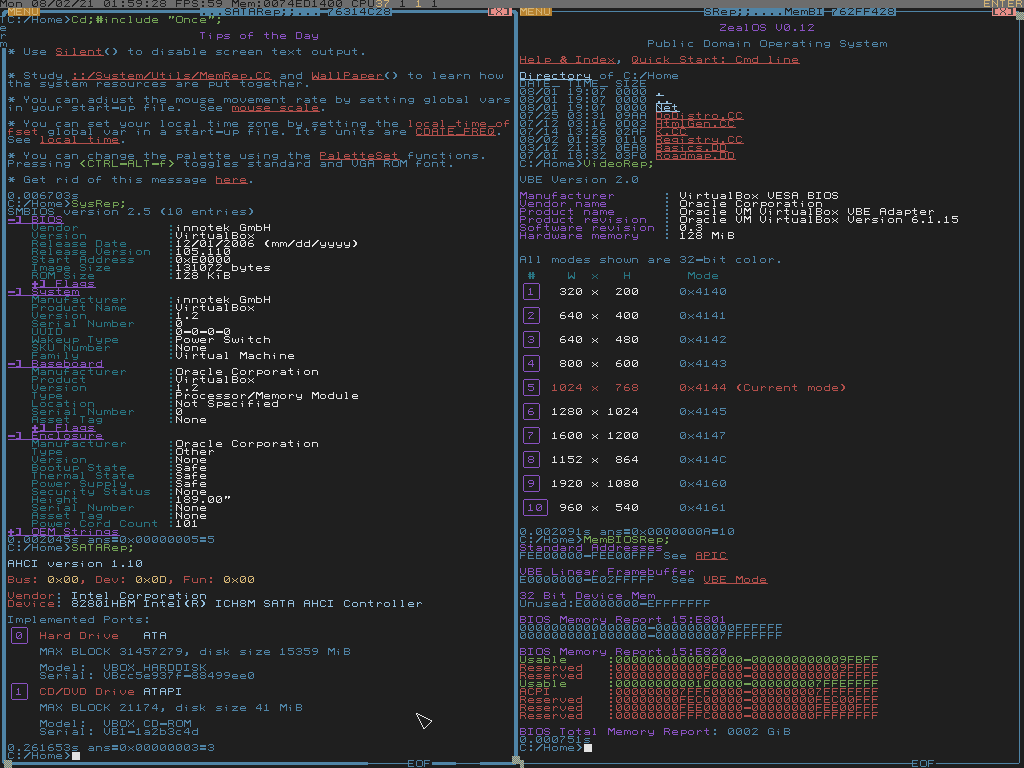Follow the local_time_offset link
The height and width of the screenshot is (768, 1024).
coord(458,123)
